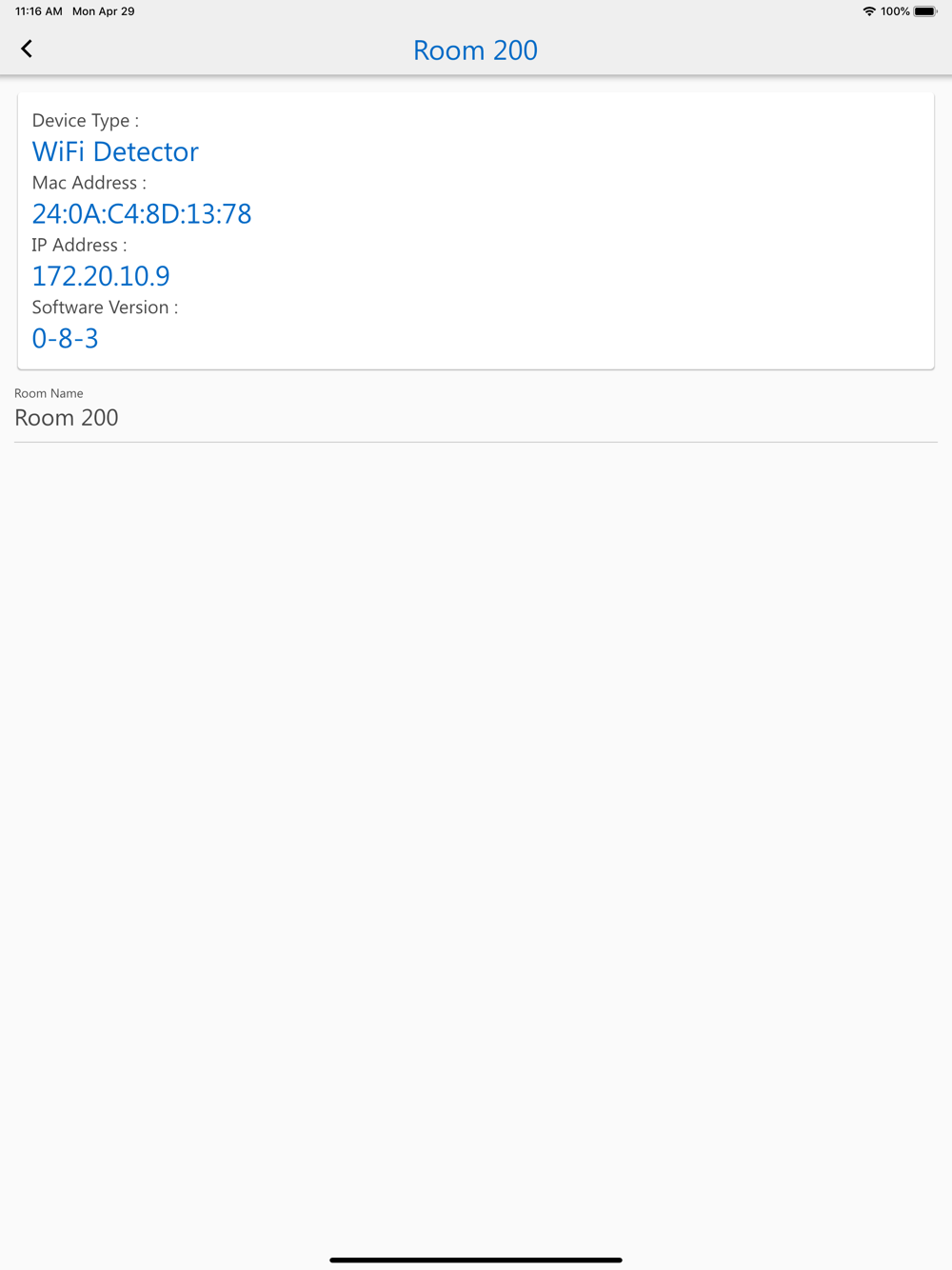The width and height of the screenshot is (952, 1270).
Task: Click the Mac Address label
Action: click(89, 183)
